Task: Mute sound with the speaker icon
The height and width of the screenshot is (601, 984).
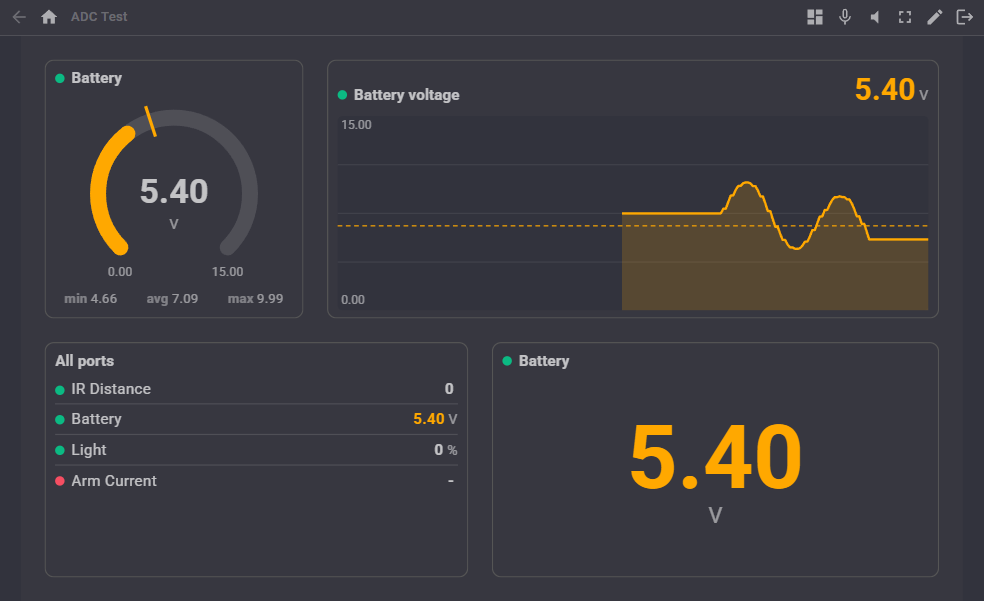Action: click(874, 17)
